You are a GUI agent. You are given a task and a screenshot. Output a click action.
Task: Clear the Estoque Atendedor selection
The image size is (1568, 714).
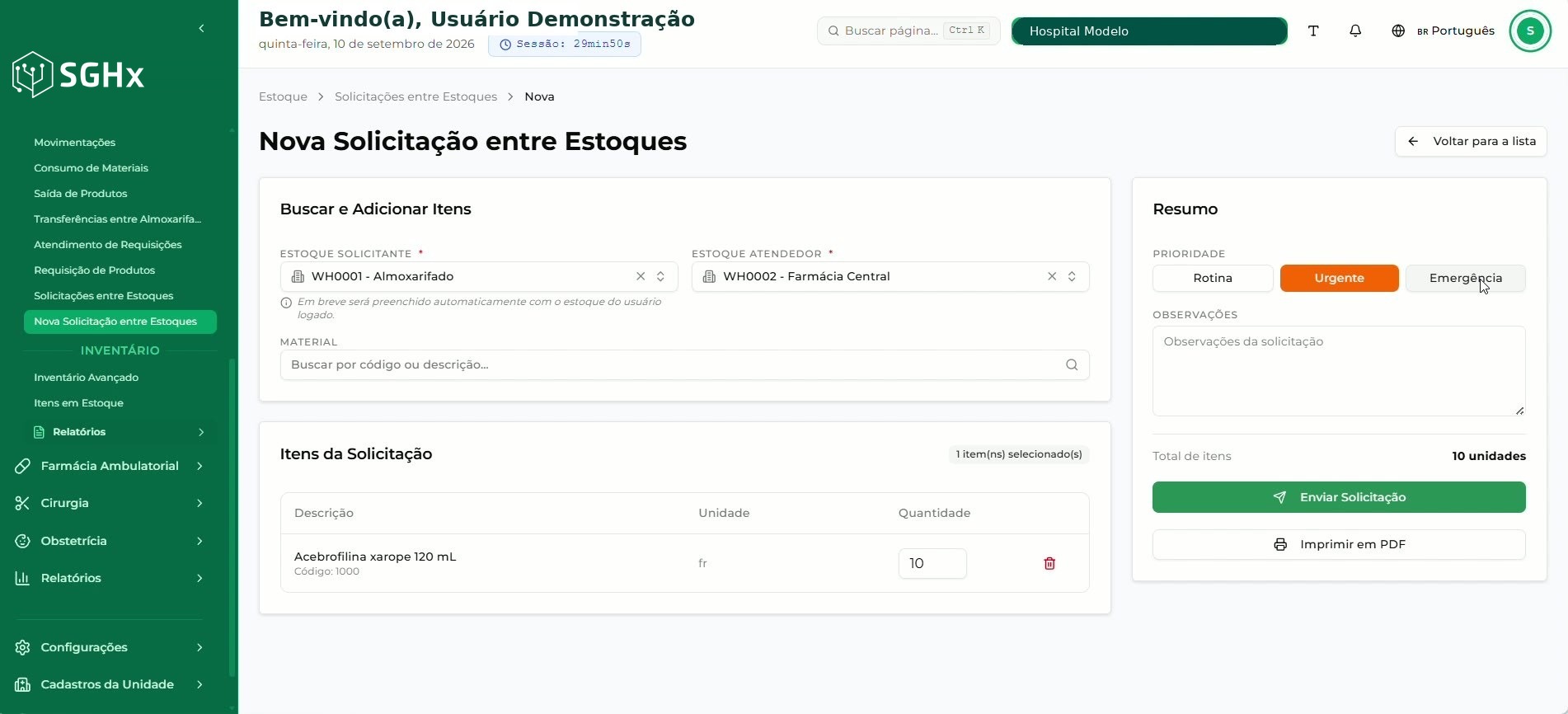[1052, 276]
